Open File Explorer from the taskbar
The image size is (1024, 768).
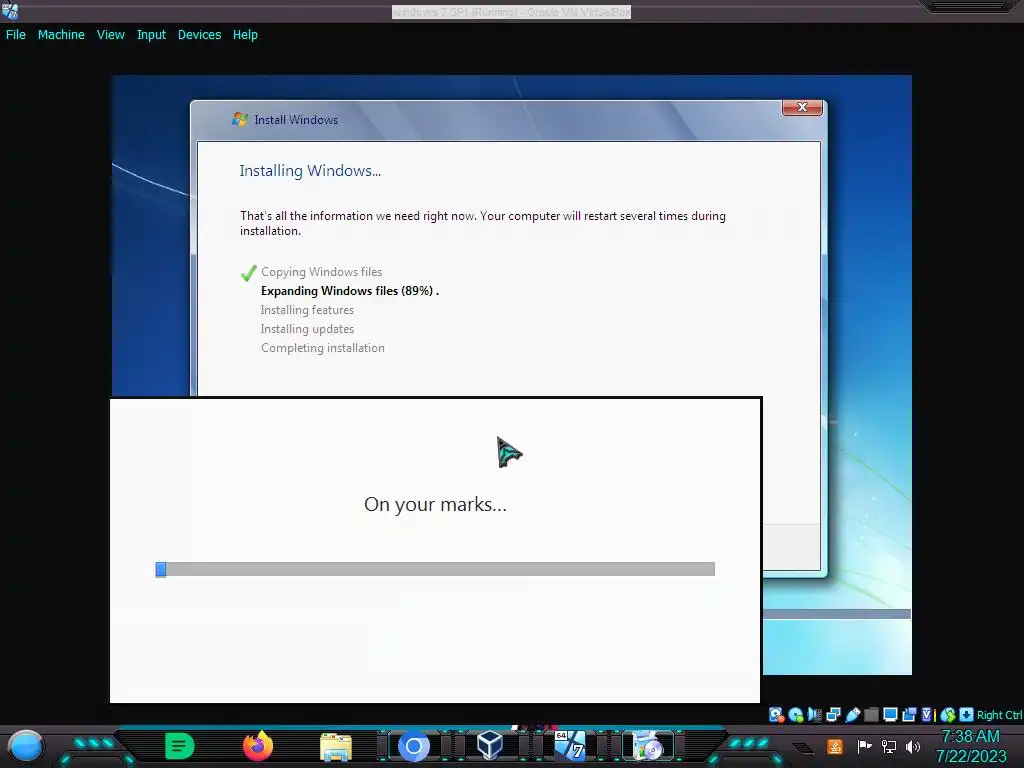click(336, 746)
